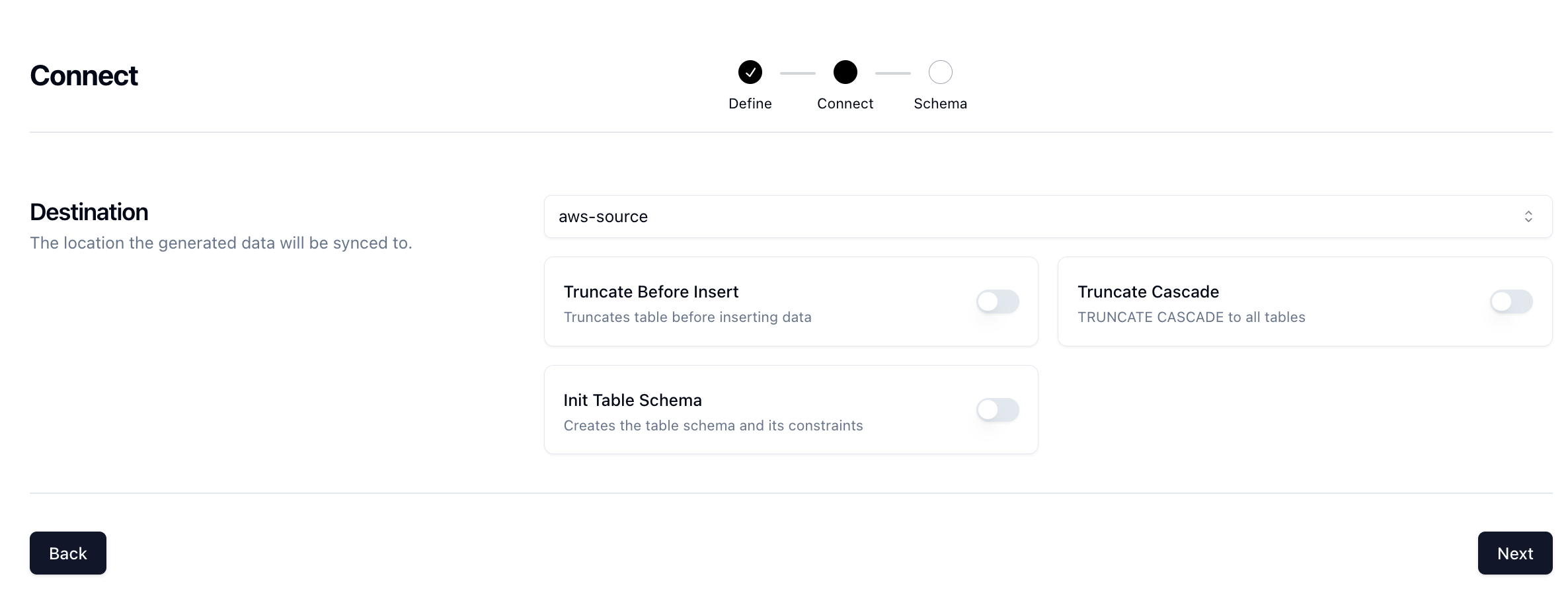Click the Back button
1568x599 pixels.
click(68, 553)
